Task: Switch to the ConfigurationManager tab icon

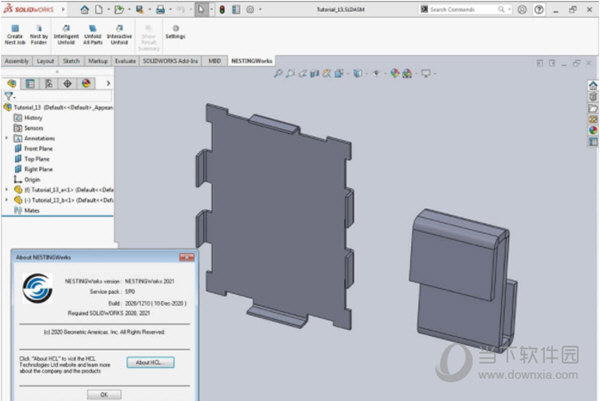Action: (x=49, y=83)
